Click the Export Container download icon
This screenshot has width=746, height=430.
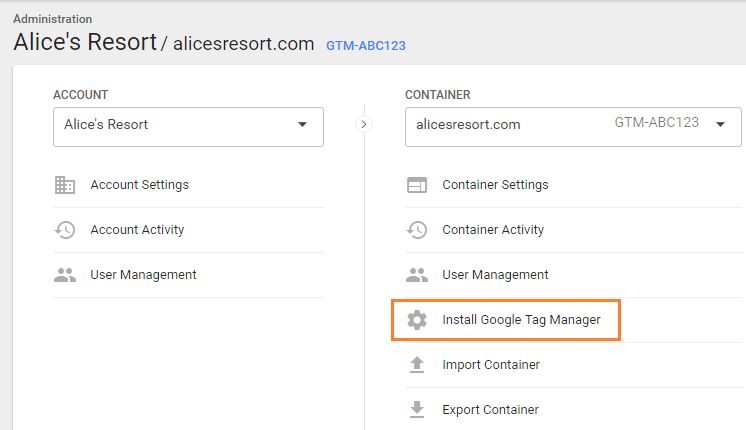[x=417, y=410]
